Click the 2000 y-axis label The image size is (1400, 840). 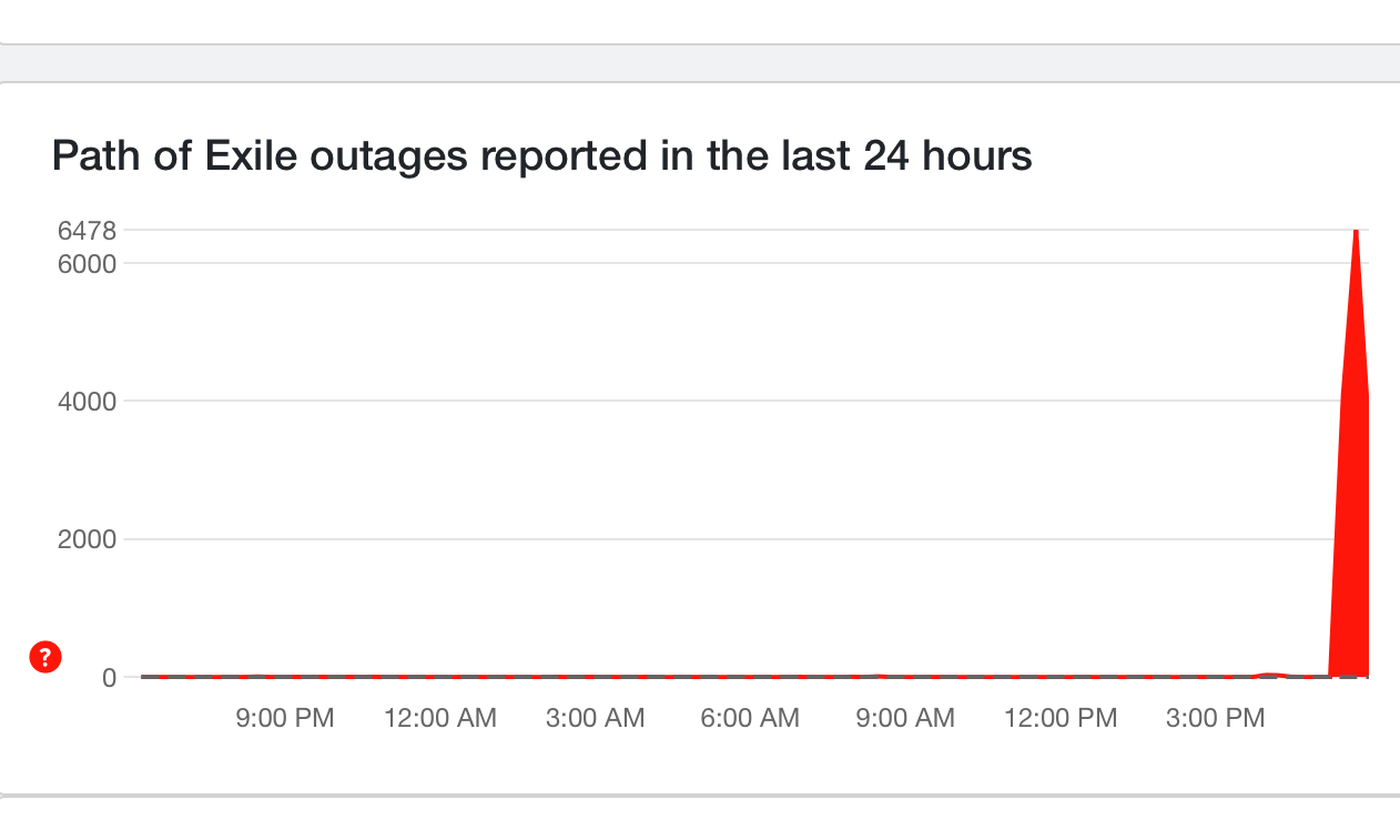[89, 539]
